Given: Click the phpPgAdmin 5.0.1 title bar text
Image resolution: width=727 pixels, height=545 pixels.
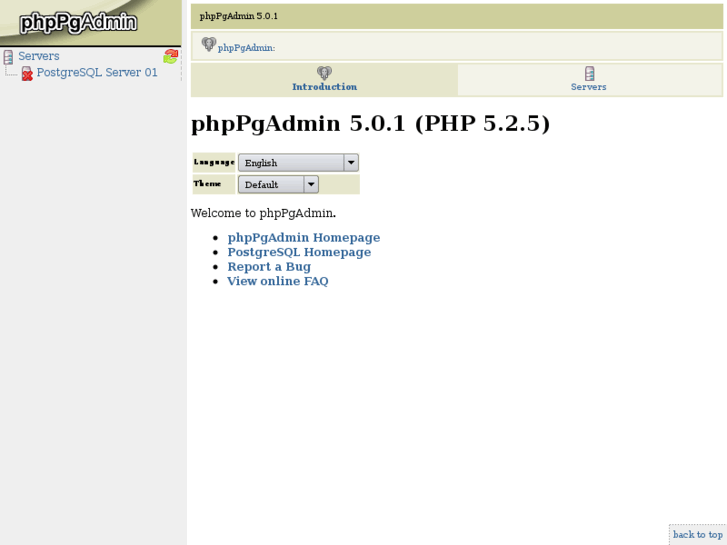Looking at the screenshot, I should pyautogui.click(x=239, y=16).
